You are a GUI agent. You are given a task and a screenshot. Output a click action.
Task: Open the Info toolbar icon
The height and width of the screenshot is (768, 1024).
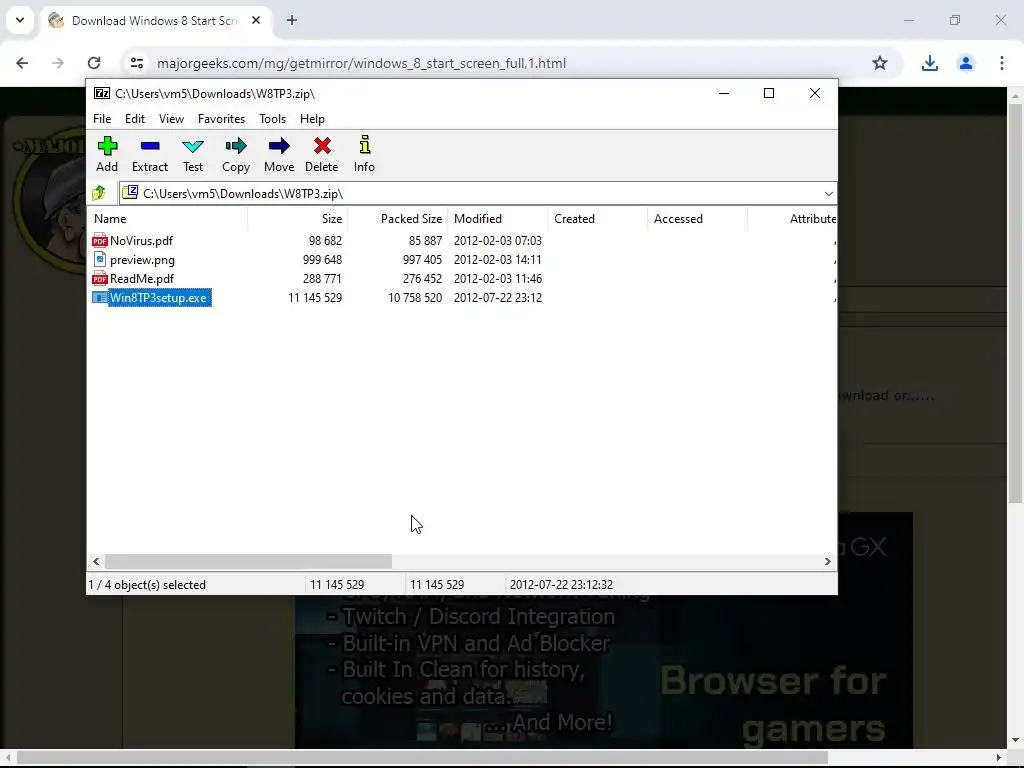coord(364,145)
